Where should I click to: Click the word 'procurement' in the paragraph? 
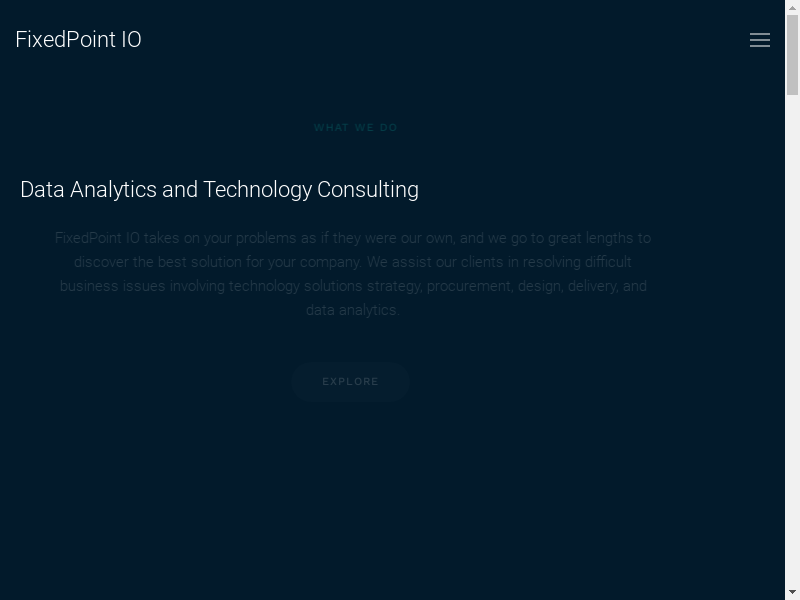pyautogui.click(x=469, y=286)
